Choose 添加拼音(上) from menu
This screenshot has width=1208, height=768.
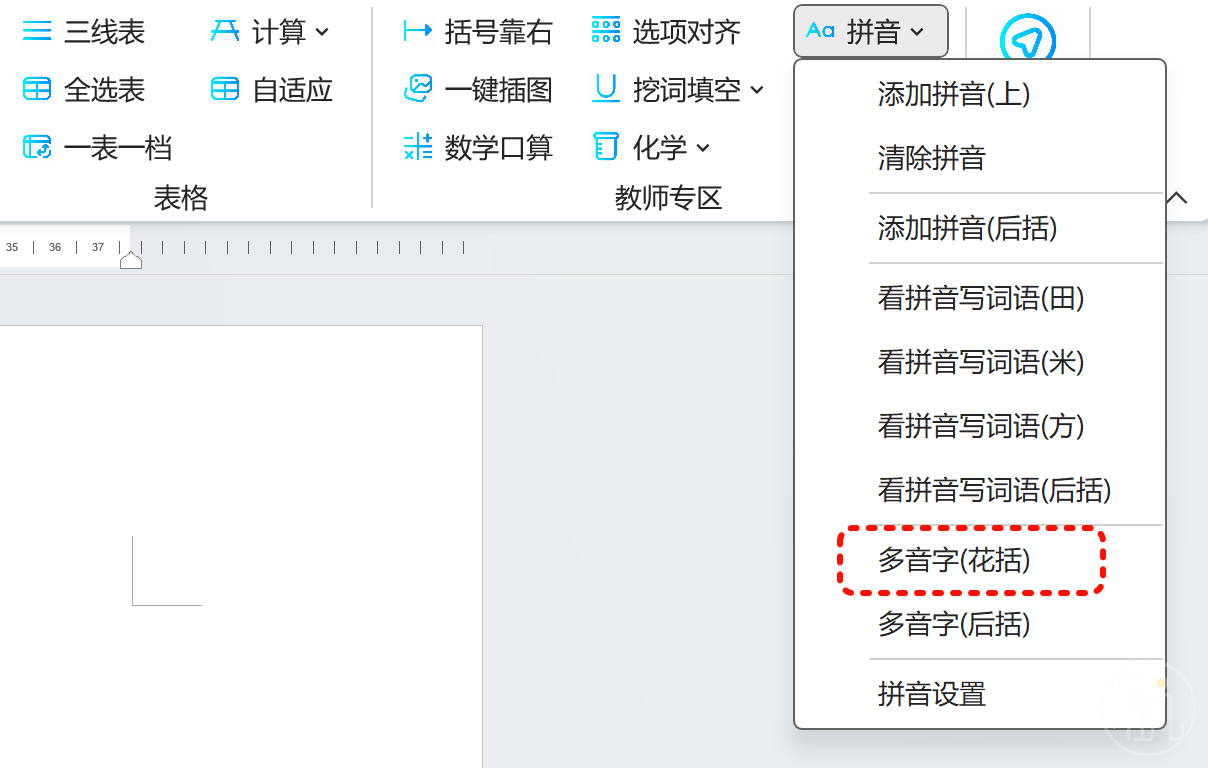[x=954, y=94]
